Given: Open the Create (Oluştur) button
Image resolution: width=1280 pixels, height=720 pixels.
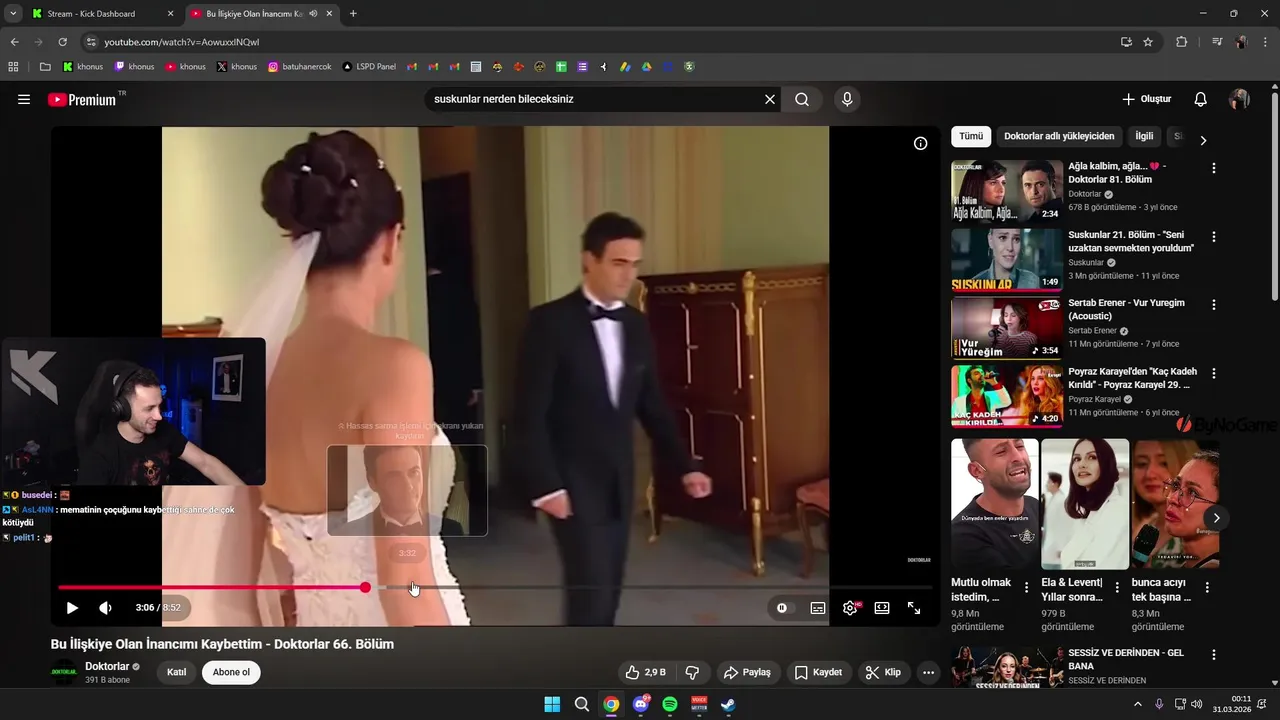Looking at the screenshot, I should [x=1146, y=100].
